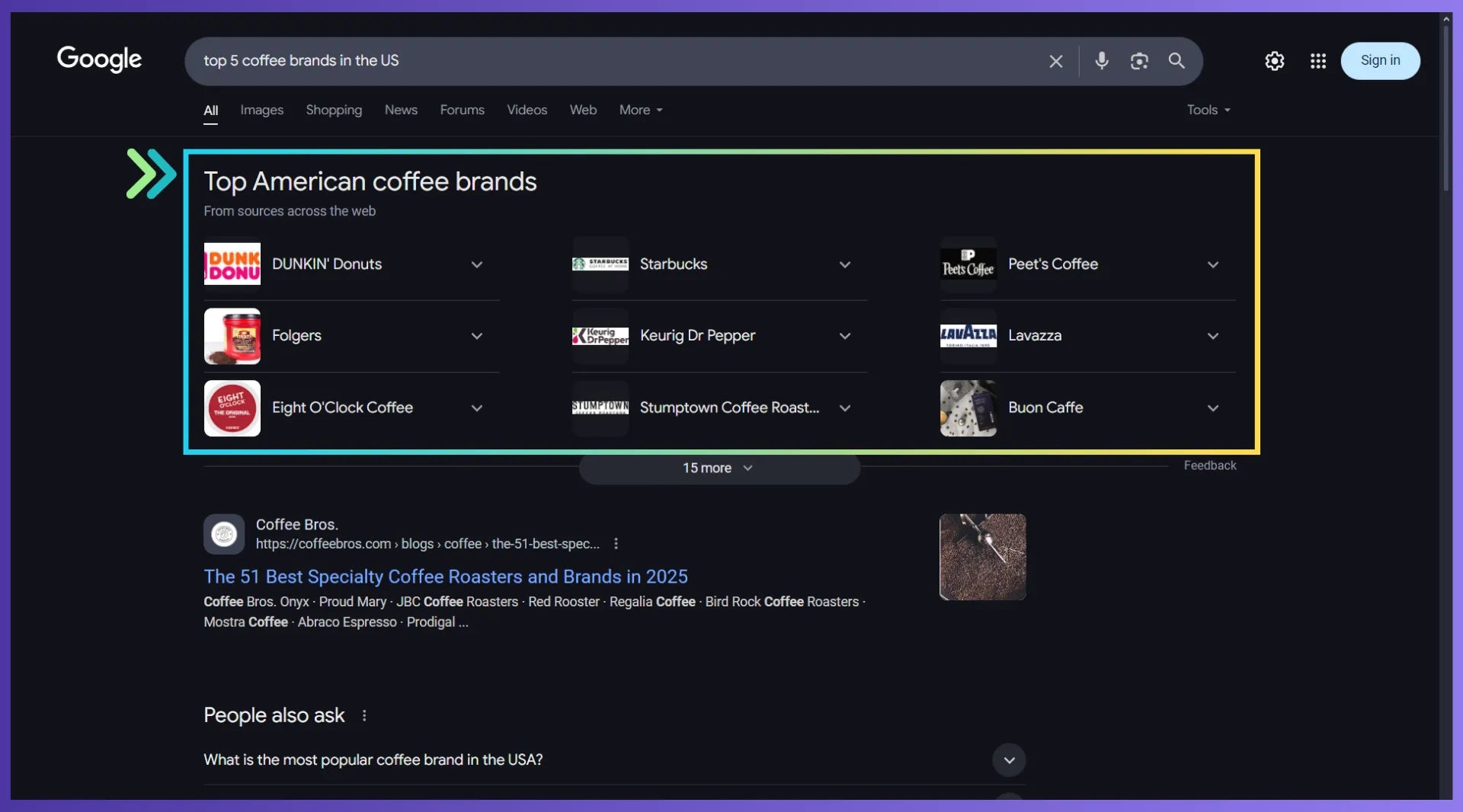Click the Sign in button

tap(1380, 60)
